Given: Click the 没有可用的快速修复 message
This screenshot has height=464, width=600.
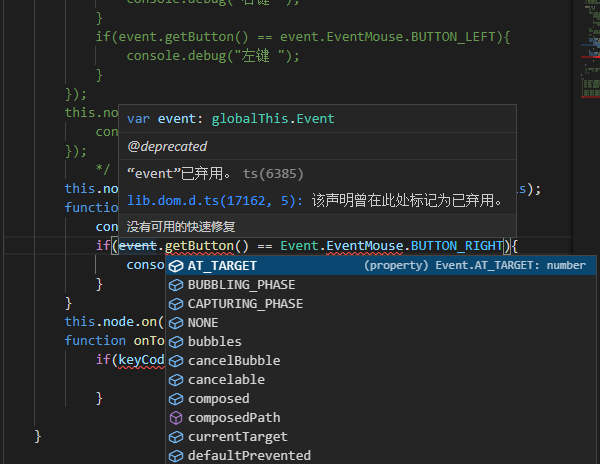Looking at the screenshot, I should 181,227.
